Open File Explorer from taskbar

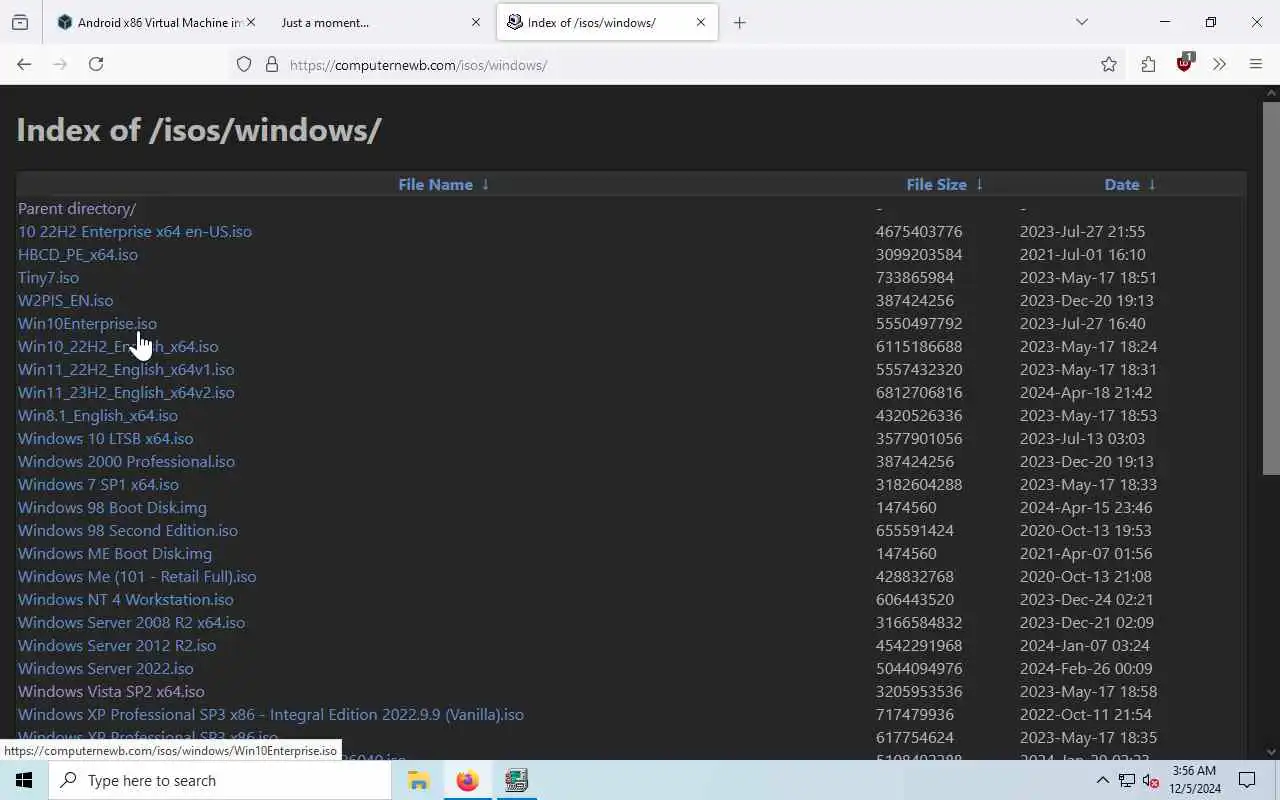click(418, 780)
